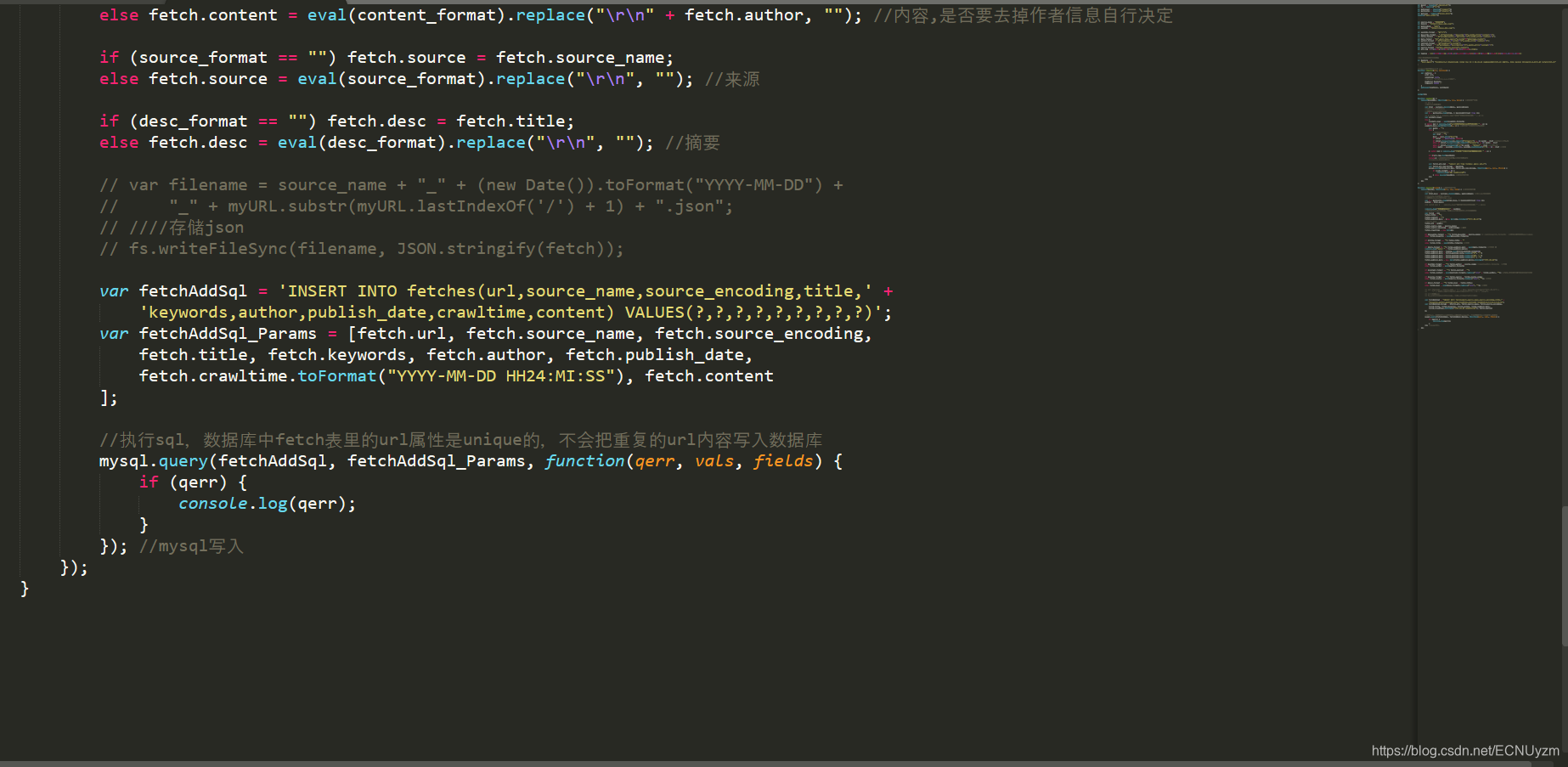Click the '//来源' comment
Viewport: 1568px width, 767px height.
(x=732, y=79)
